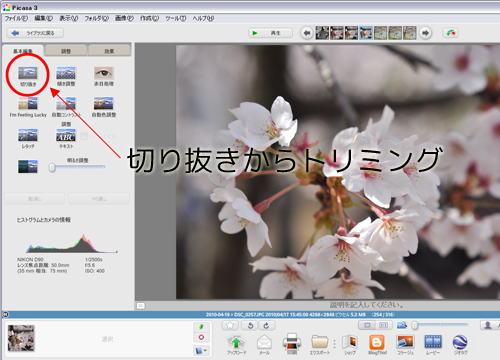Mark photo with the star button
This screenshot has width=500, height=360.
pos(230,325)
